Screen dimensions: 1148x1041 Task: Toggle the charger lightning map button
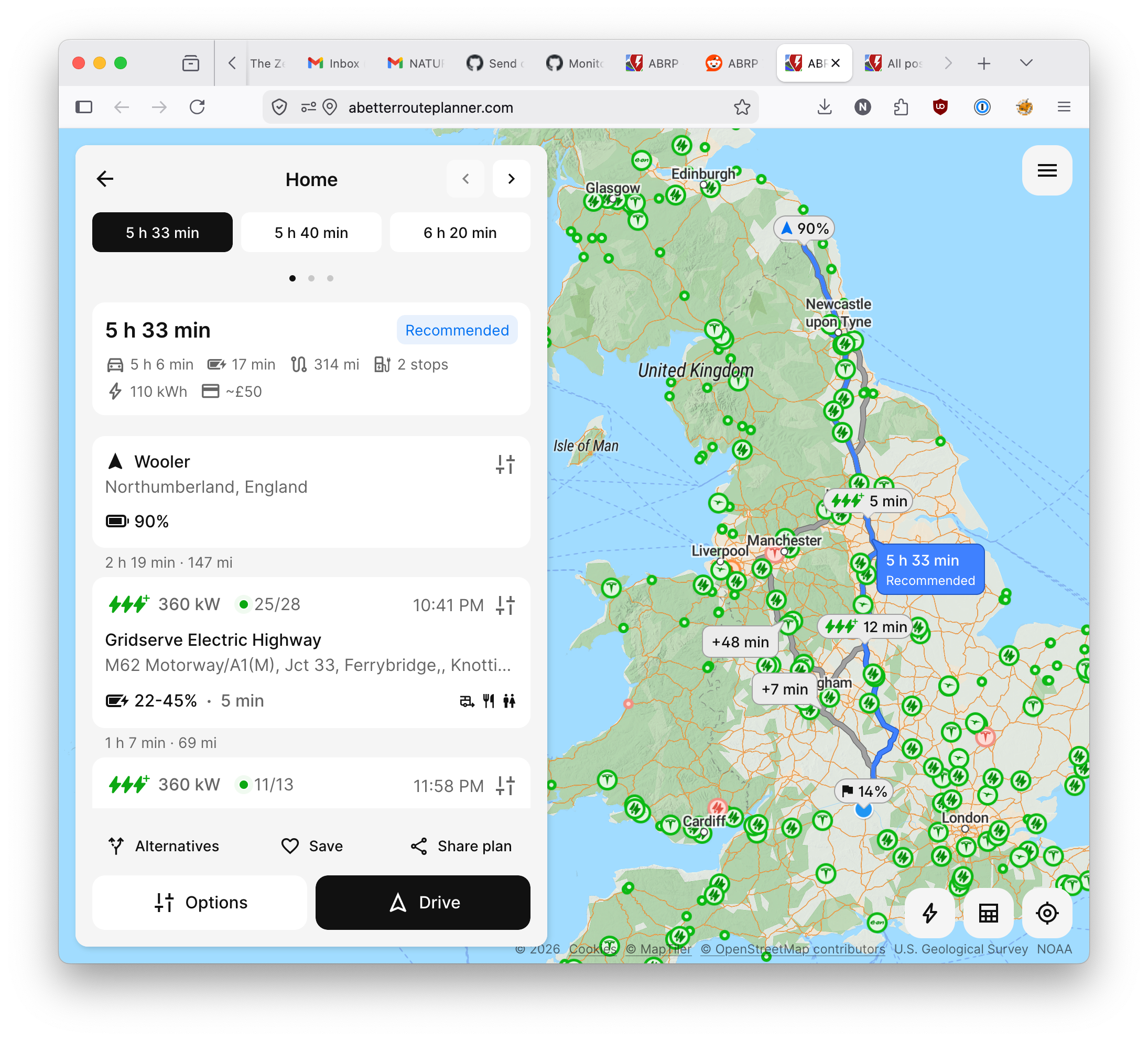(929, 913)
